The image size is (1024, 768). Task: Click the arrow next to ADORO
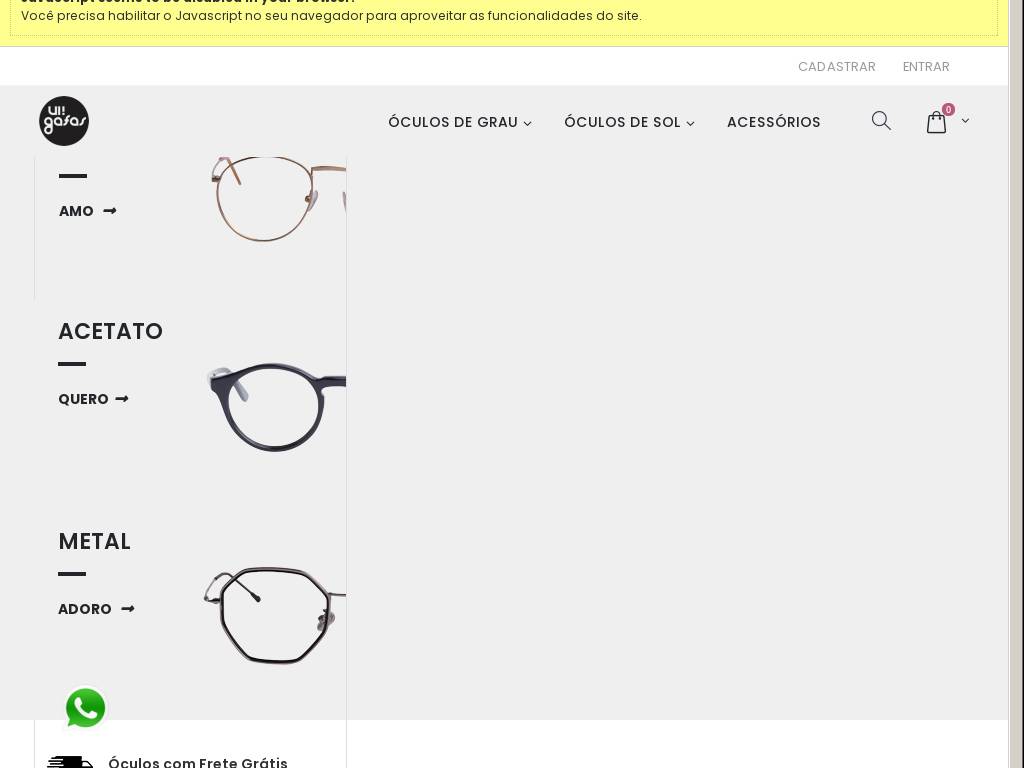(128, 609)
